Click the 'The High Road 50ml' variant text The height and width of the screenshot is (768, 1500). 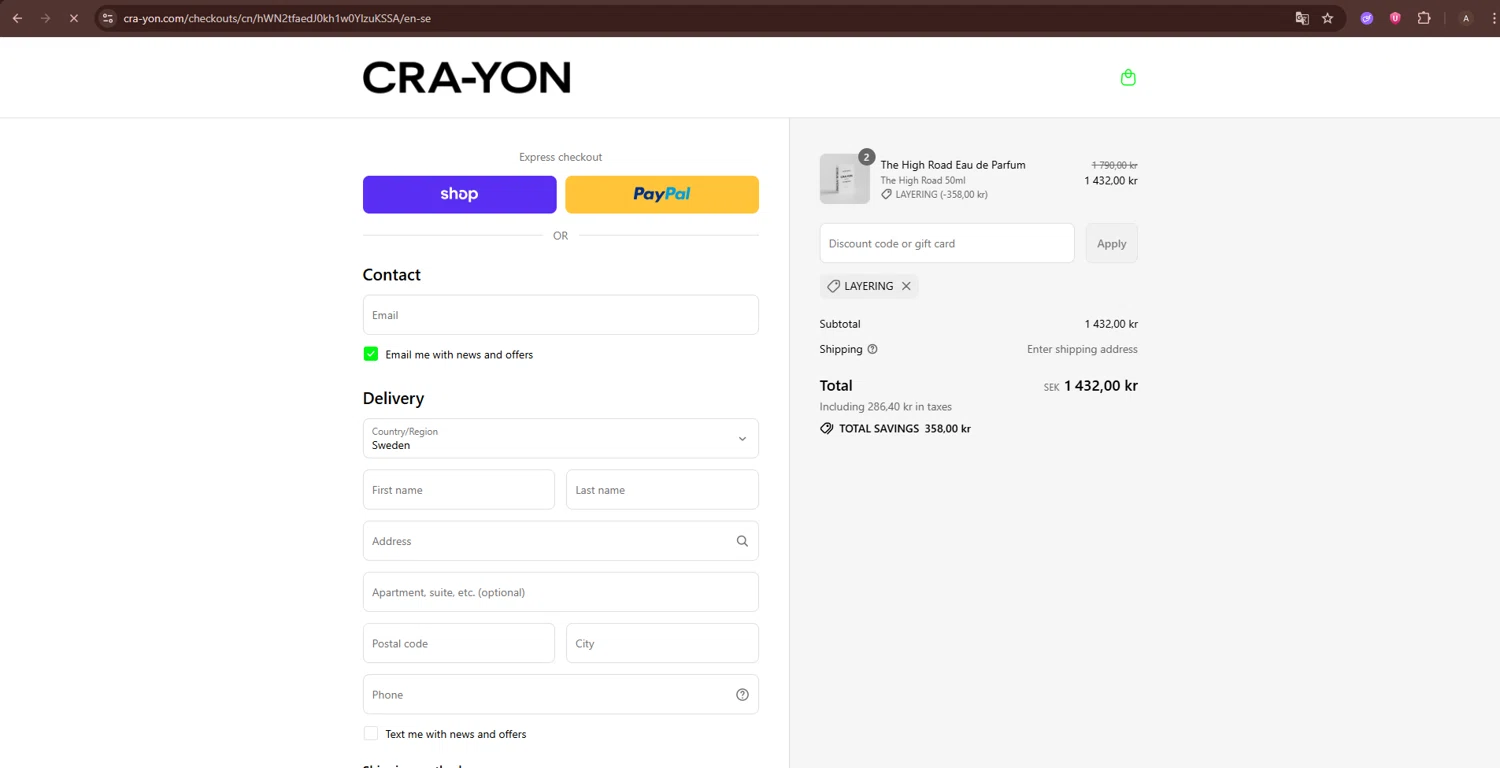(x=923, y=180)
